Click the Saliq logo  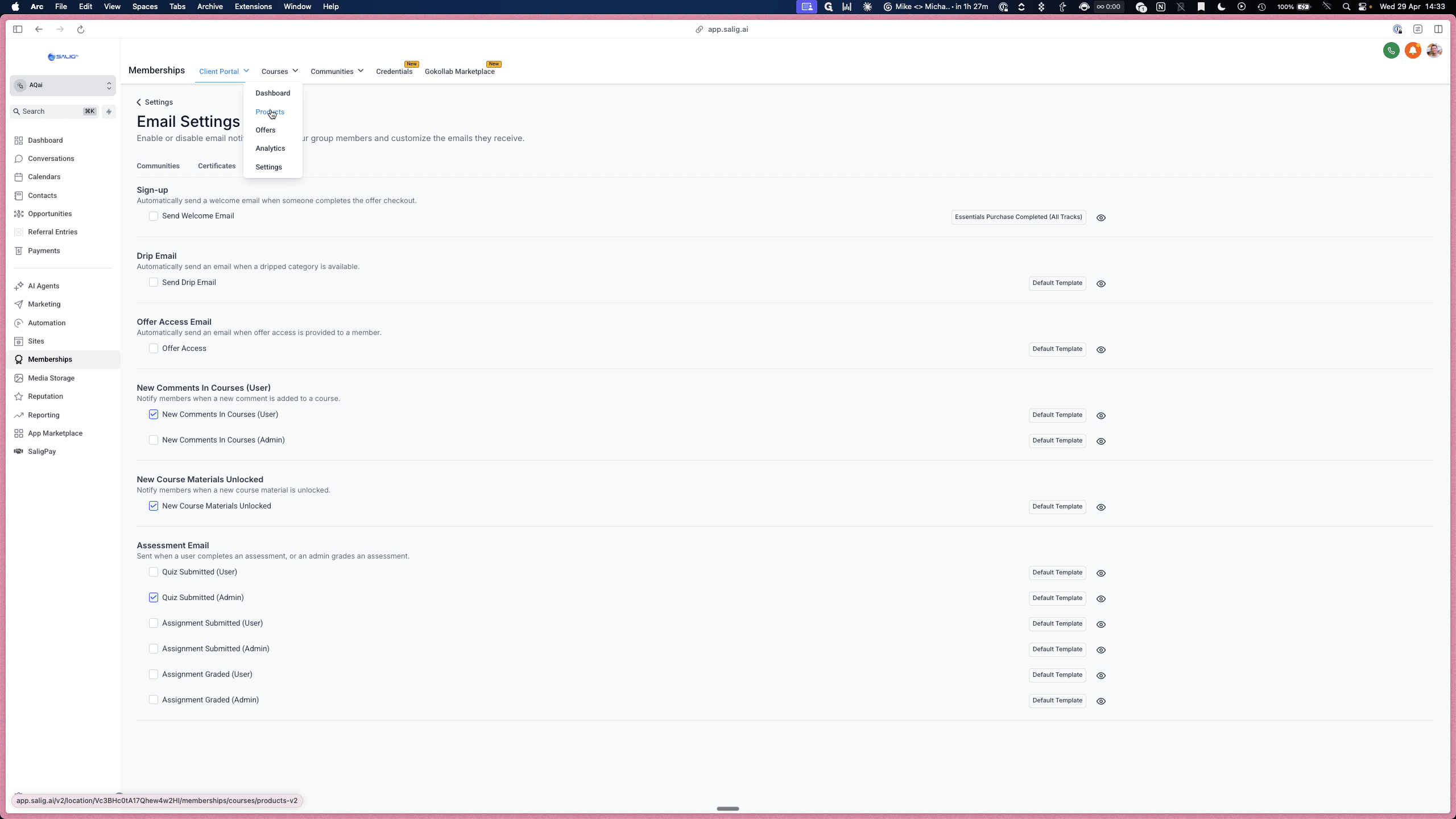tap(63, 57)
